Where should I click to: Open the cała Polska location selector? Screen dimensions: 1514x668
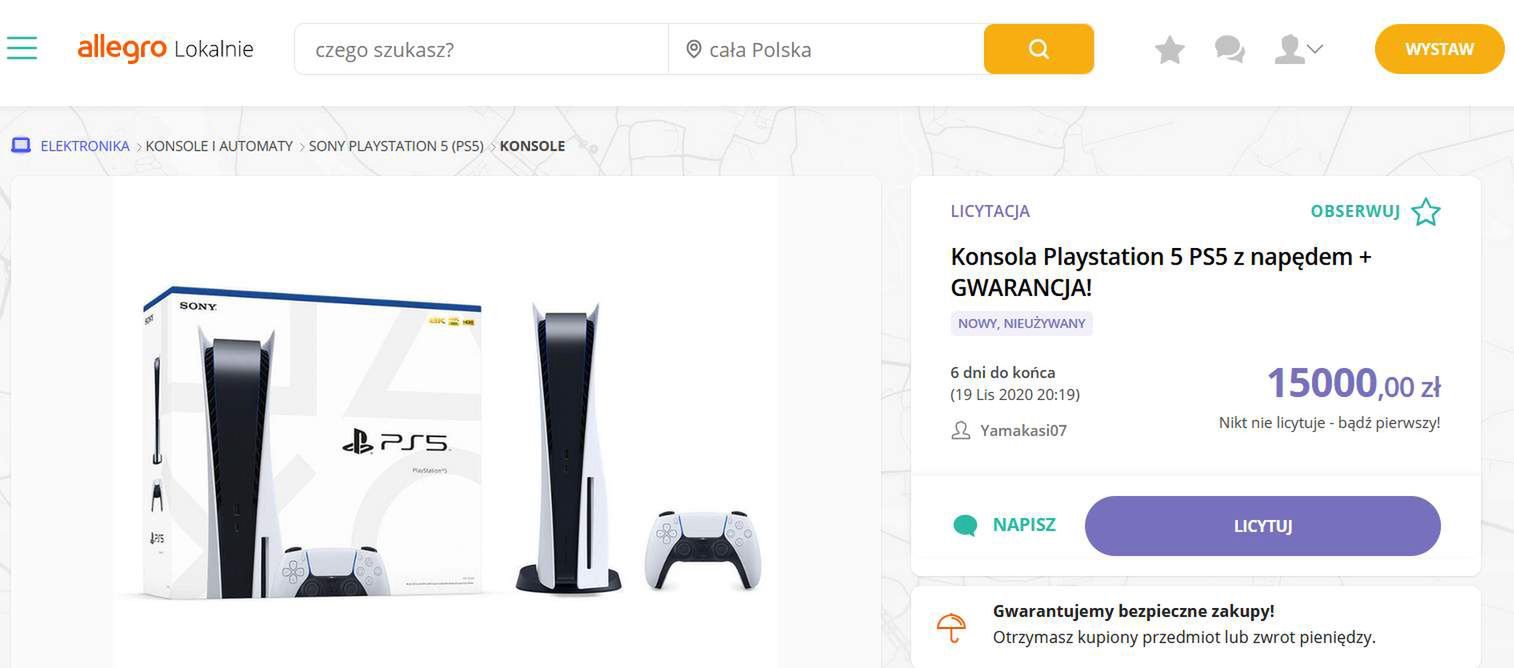[x=826, y=49]
